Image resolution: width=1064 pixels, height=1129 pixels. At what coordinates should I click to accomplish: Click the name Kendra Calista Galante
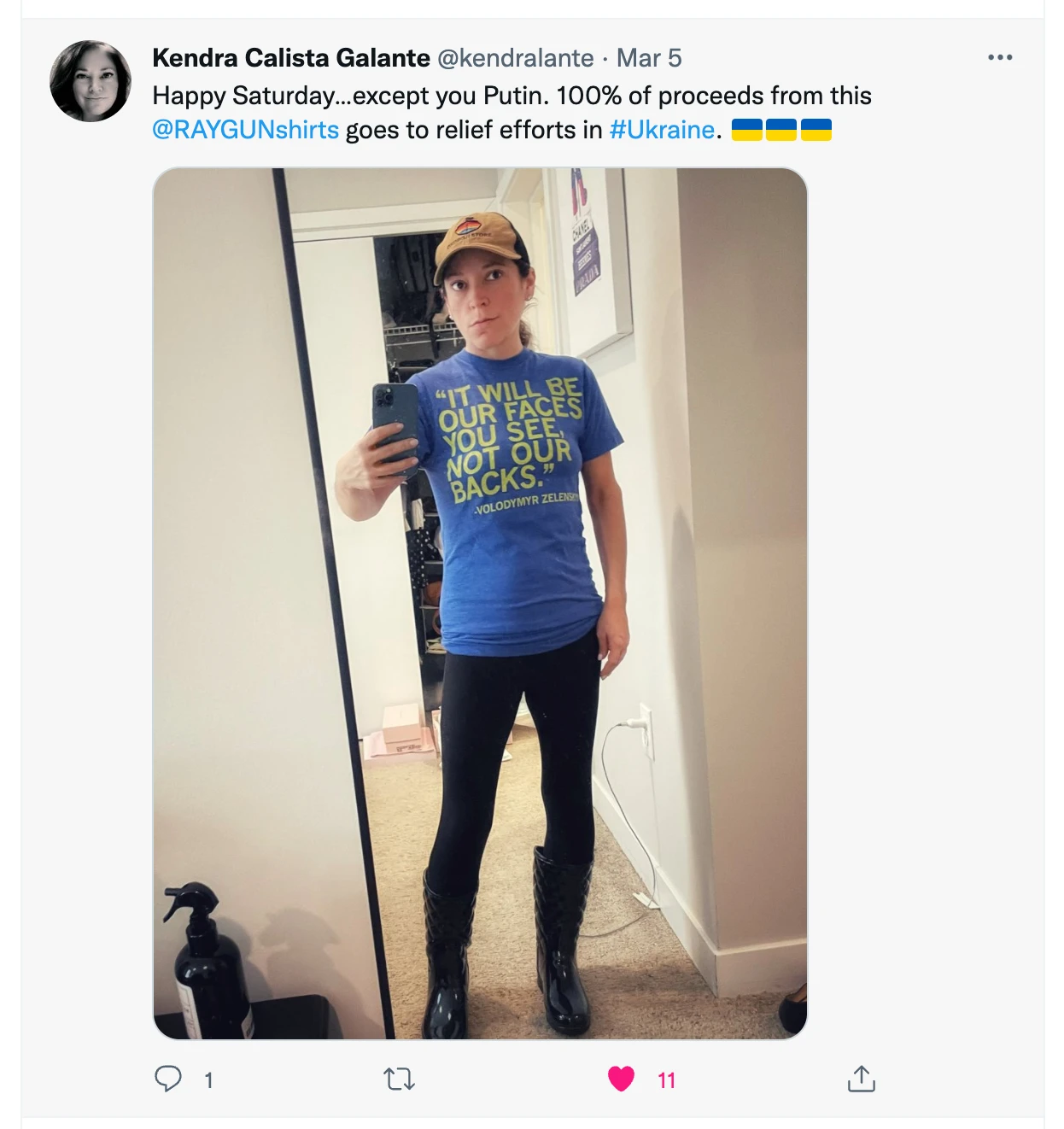pyautogui.click(x=290, y=58)
